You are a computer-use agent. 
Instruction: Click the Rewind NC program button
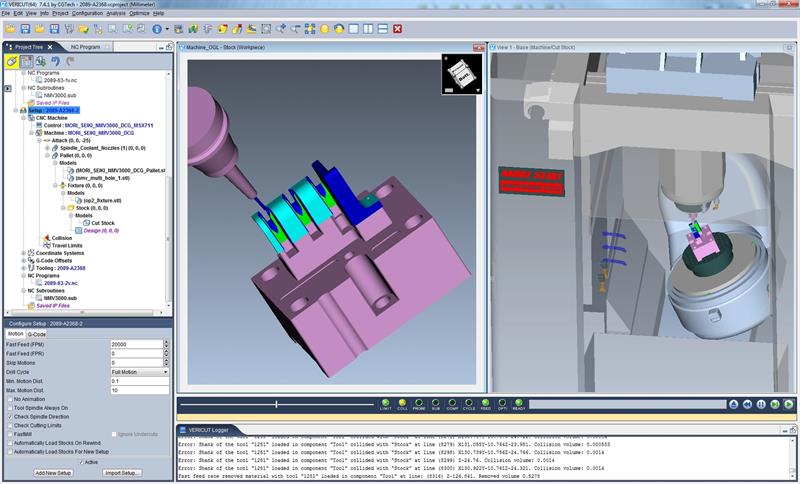(x=747, y=404)
